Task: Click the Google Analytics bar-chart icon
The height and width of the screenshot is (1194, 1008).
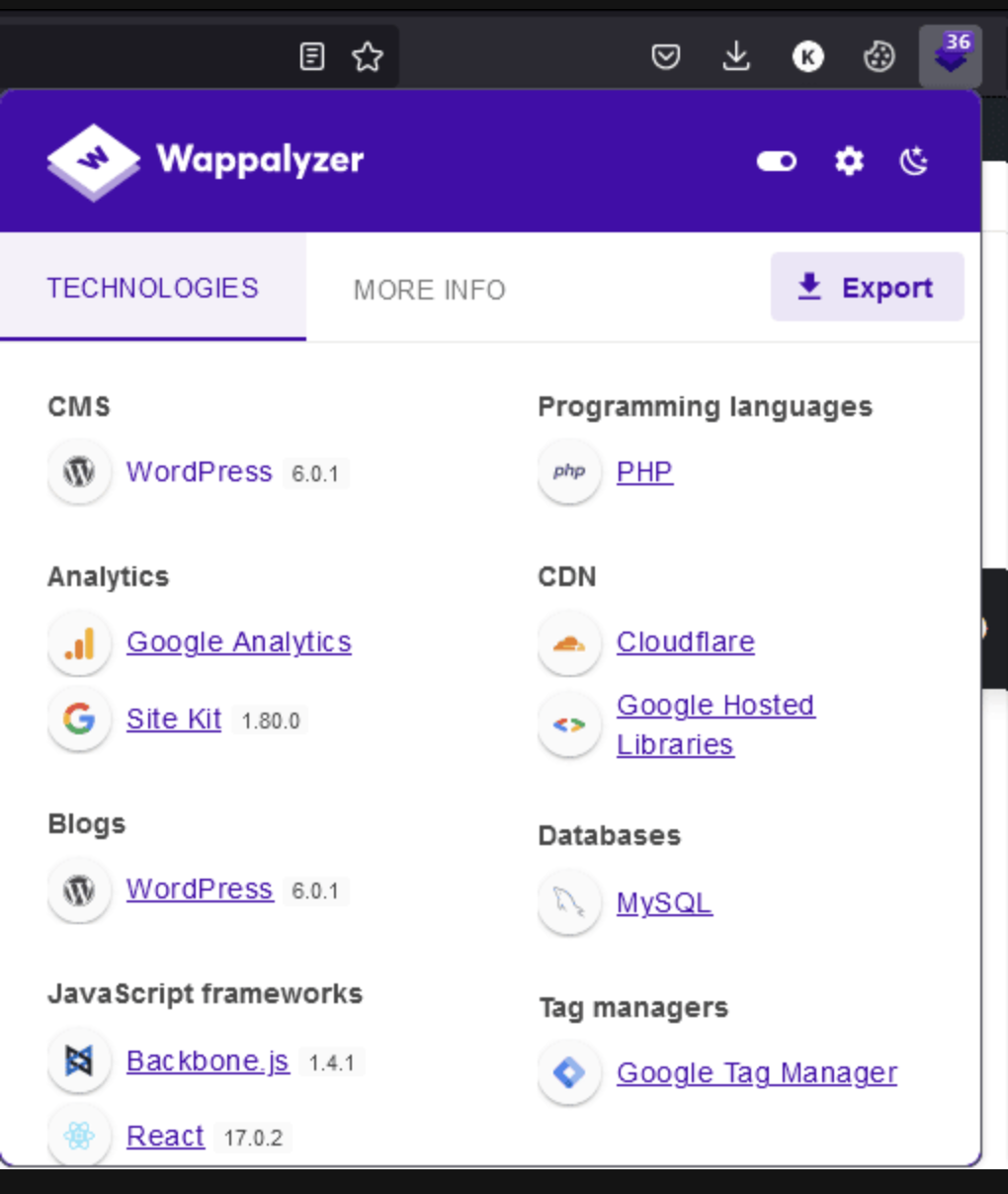Action: 79,641
